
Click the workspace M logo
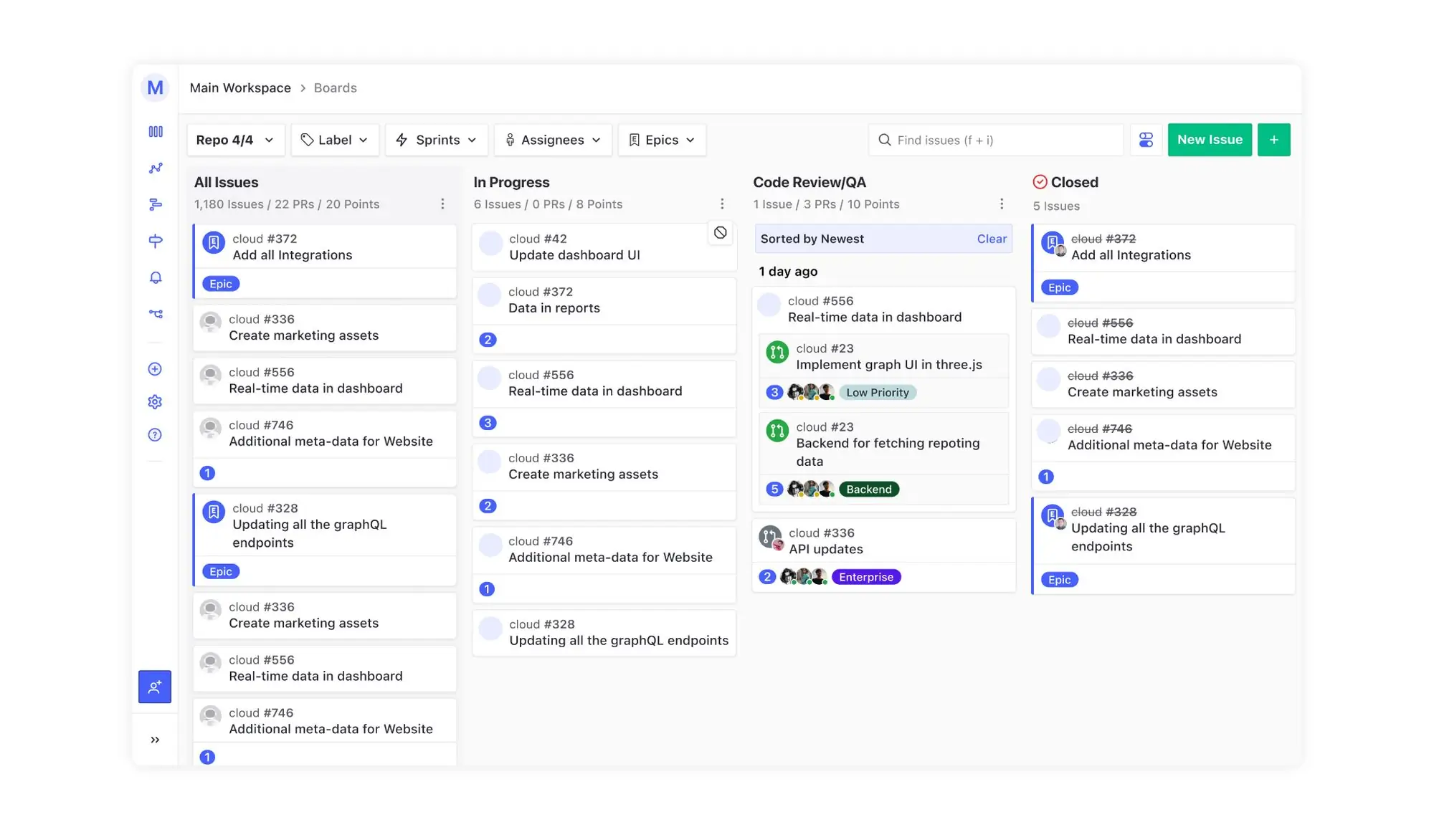click(155, 87)
